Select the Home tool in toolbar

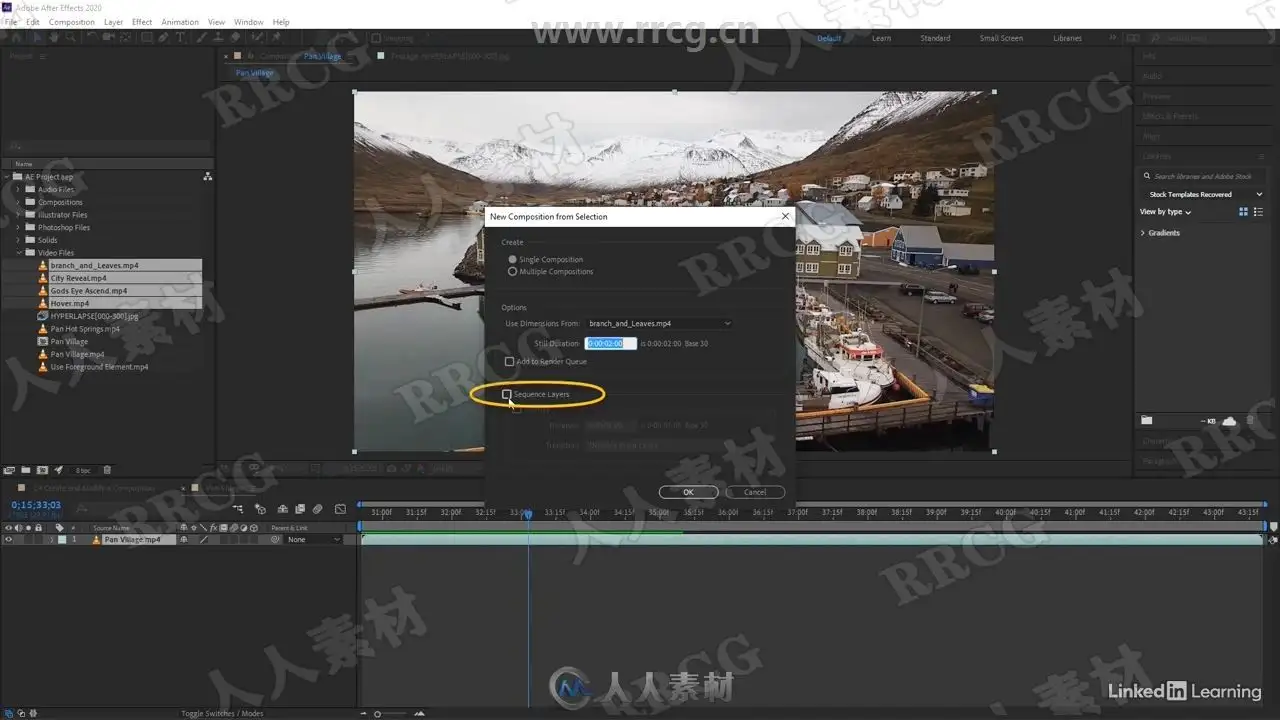click(16, 37)
